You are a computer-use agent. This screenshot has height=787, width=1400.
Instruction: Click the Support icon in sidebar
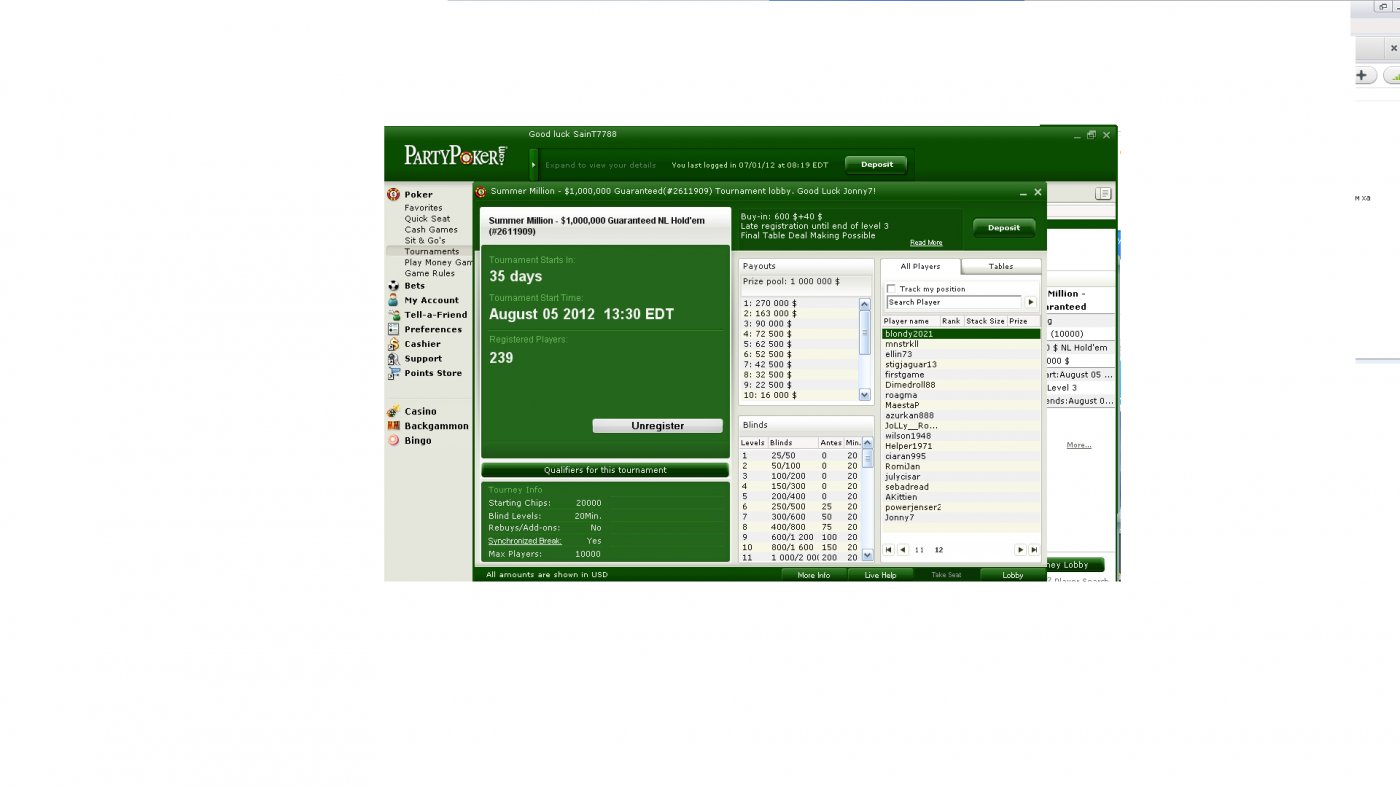(x=393, y=358)
